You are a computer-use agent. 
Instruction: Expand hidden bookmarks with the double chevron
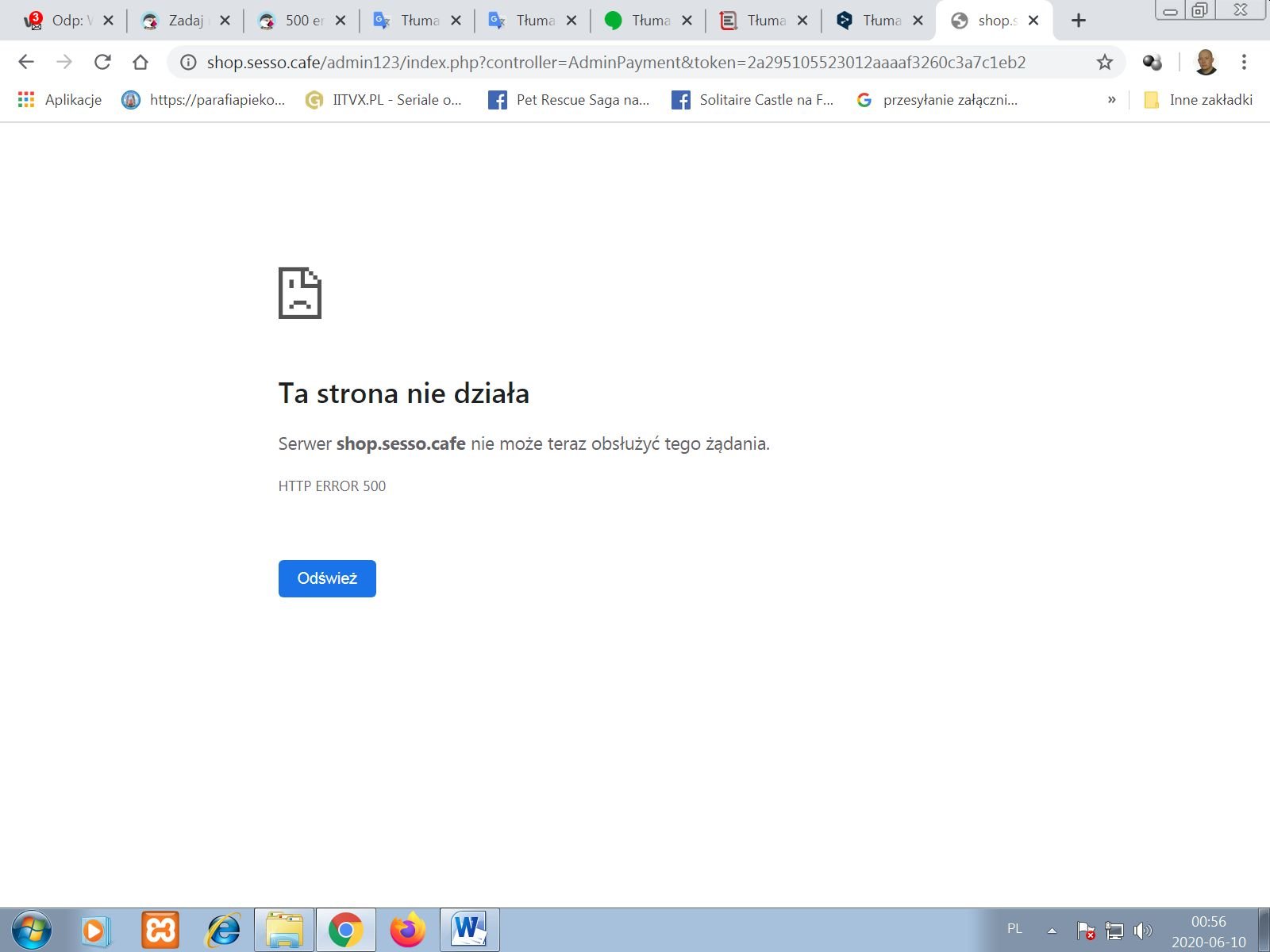[x=1111, y=100]
